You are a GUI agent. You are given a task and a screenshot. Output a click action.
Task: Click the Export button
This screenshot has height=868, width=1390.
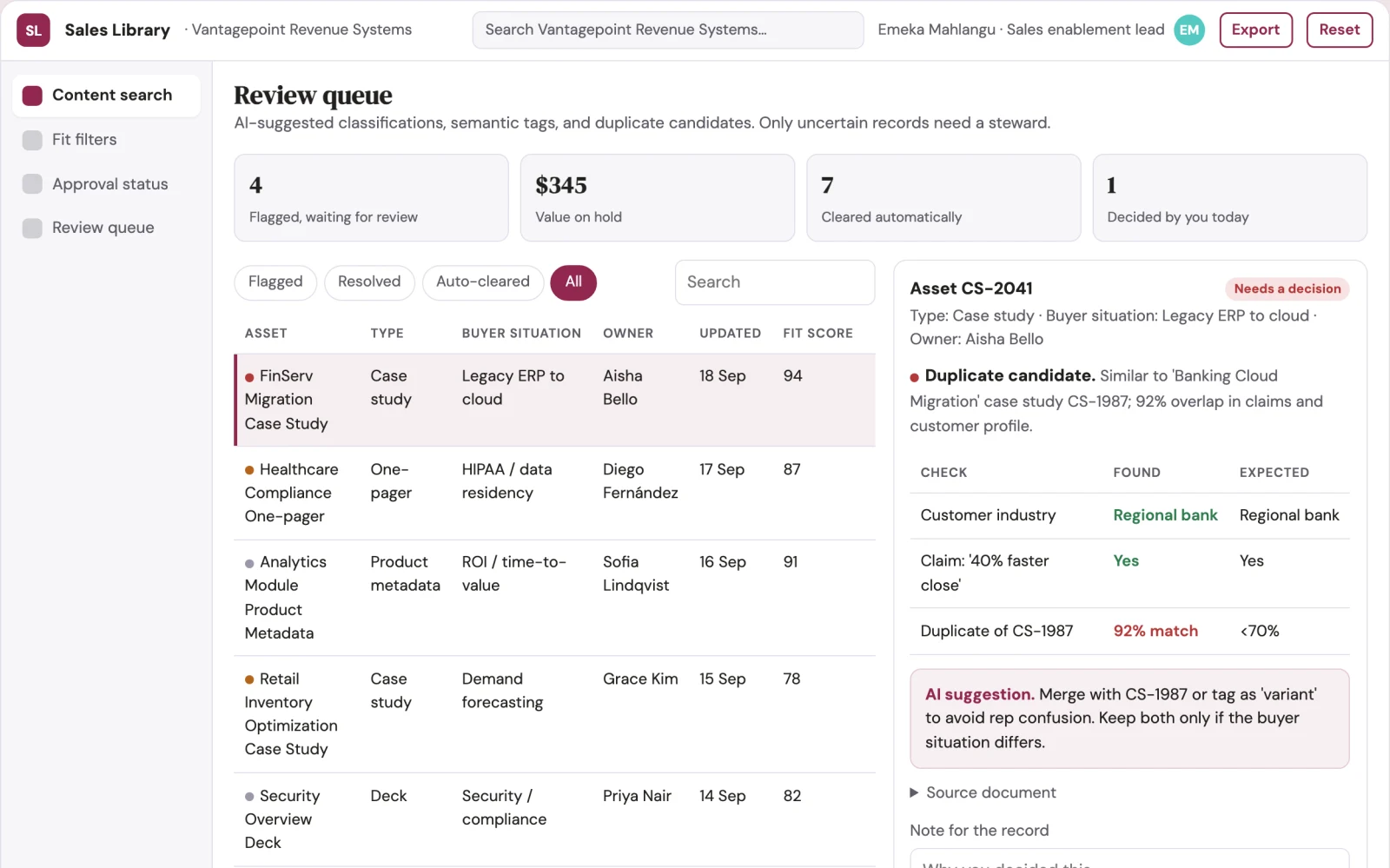click(1255, 30)
